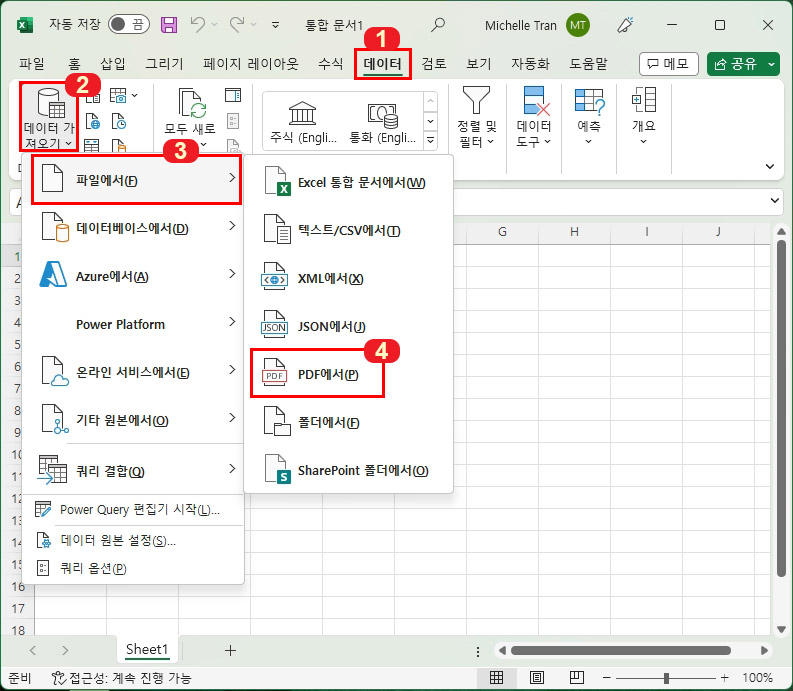
Task: Choose 텍스트/CSV에서 option
Action: click(348, 230)
